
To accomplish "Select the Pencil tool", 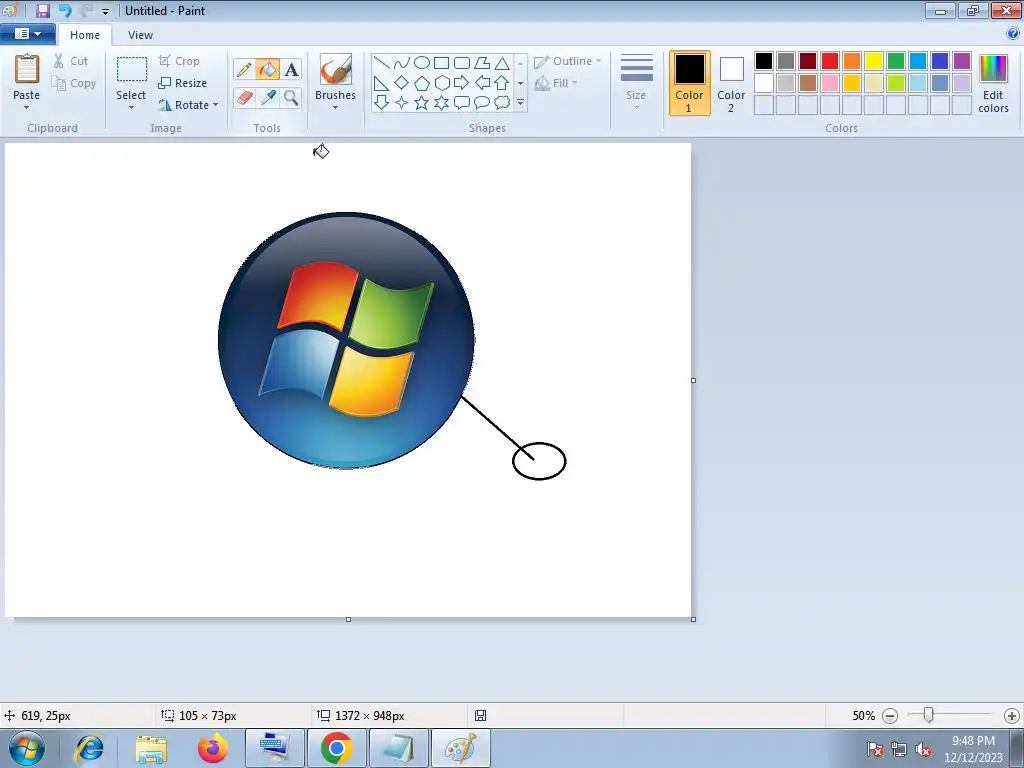I will pyautogui.click(x=244, y=69).
